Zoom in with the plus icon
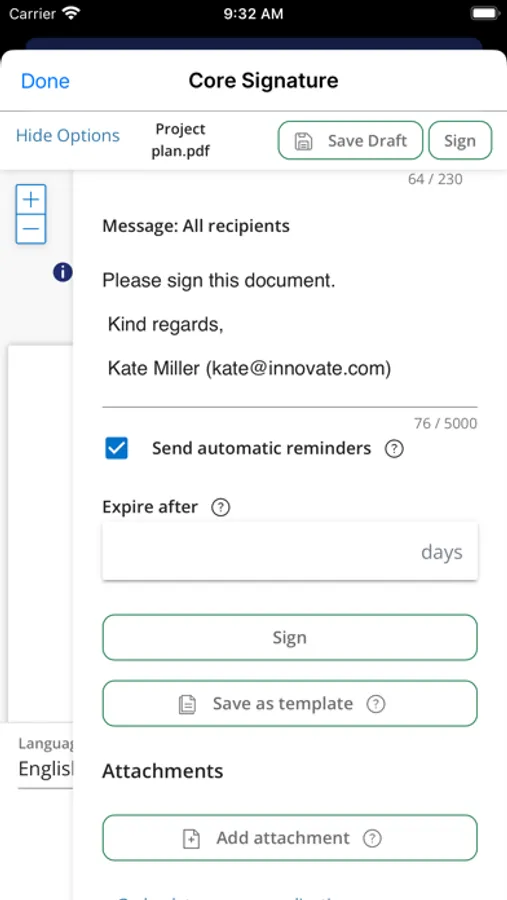Viewport: 507px width, 900px height. coord(30,200)
